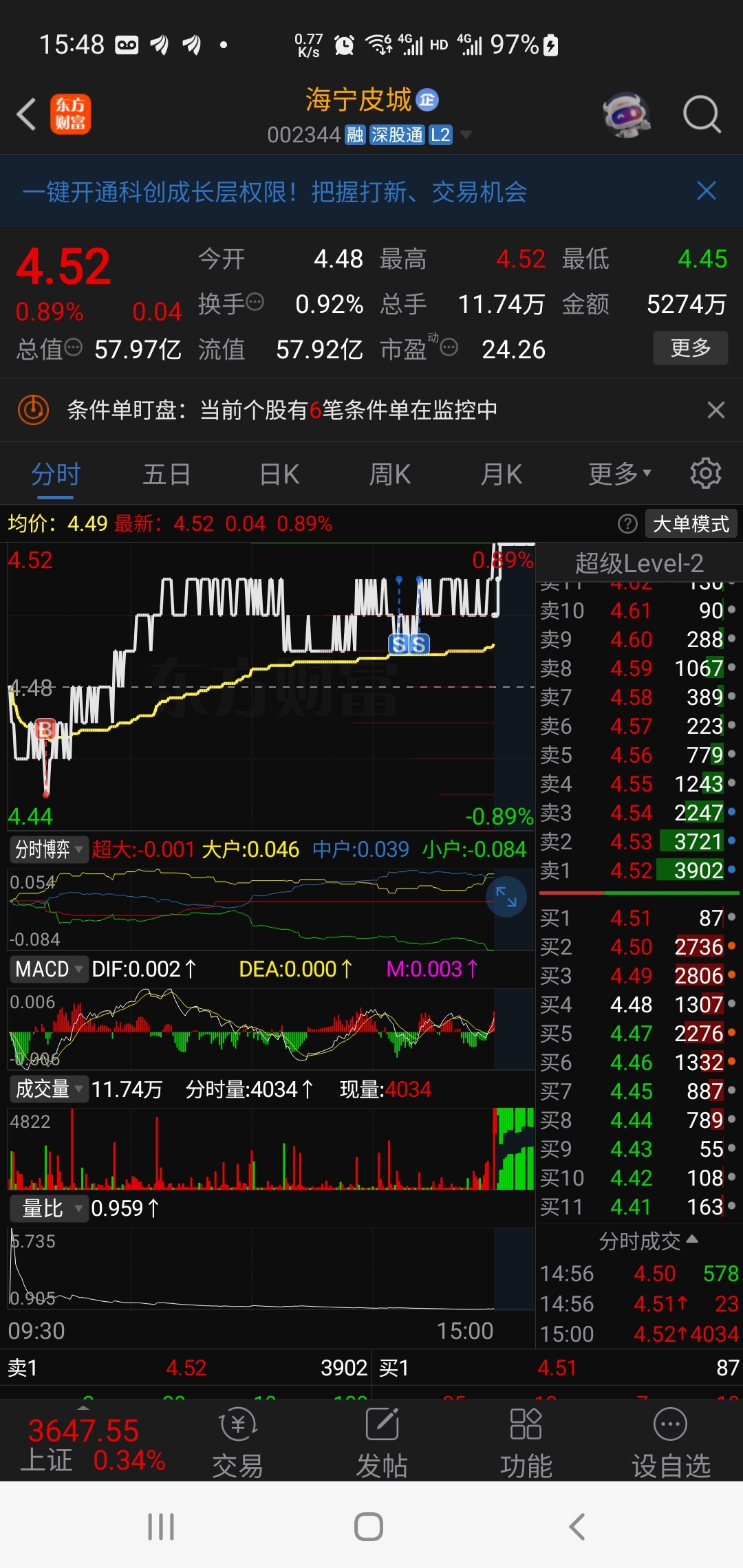This screenshot has width=743, height=1568.
Task: Open the 交易 trade icon
Action: (237, 1443)
